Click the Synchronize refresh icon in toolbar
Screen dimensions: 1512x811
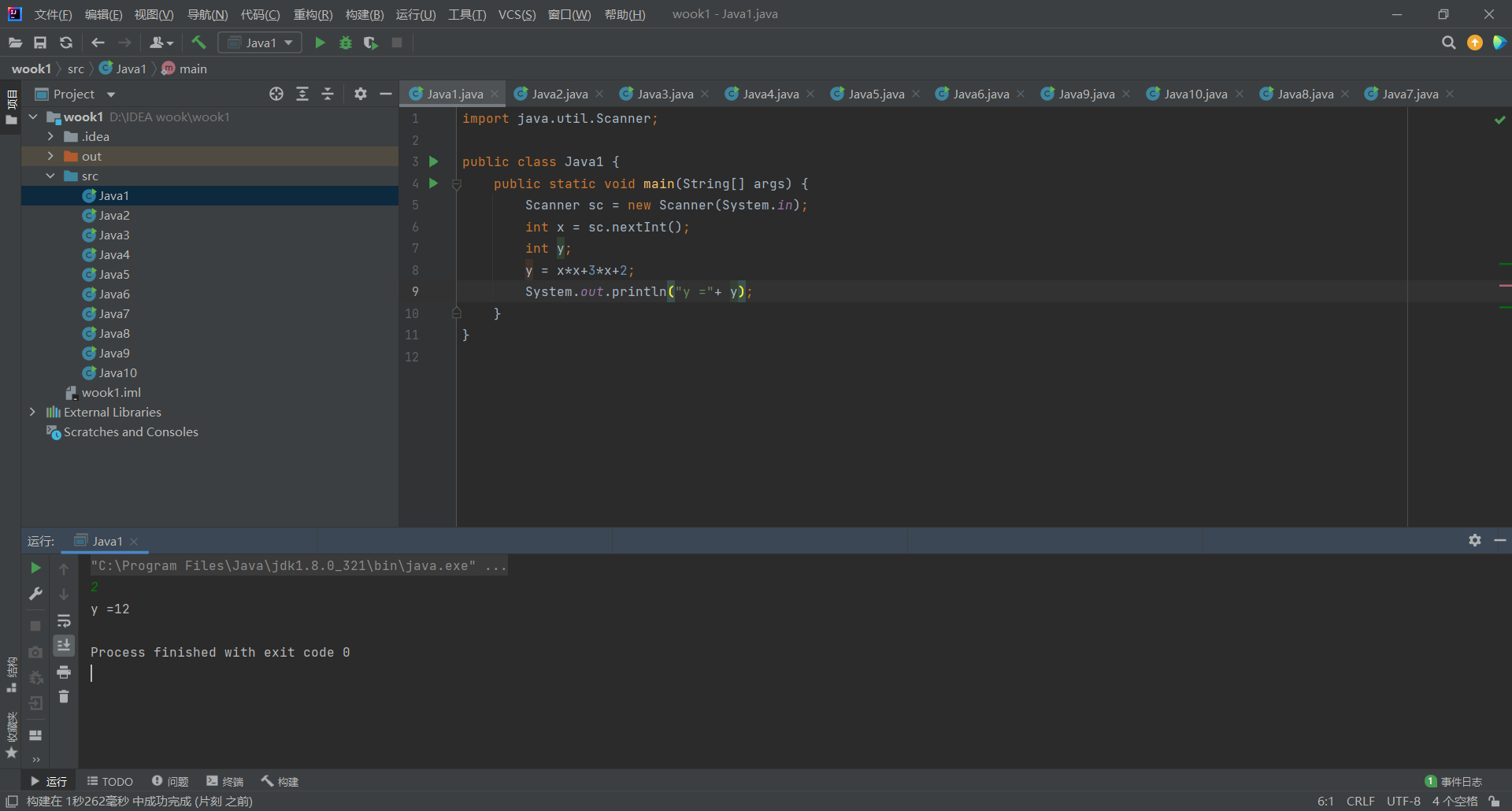(x=66, y=43)
